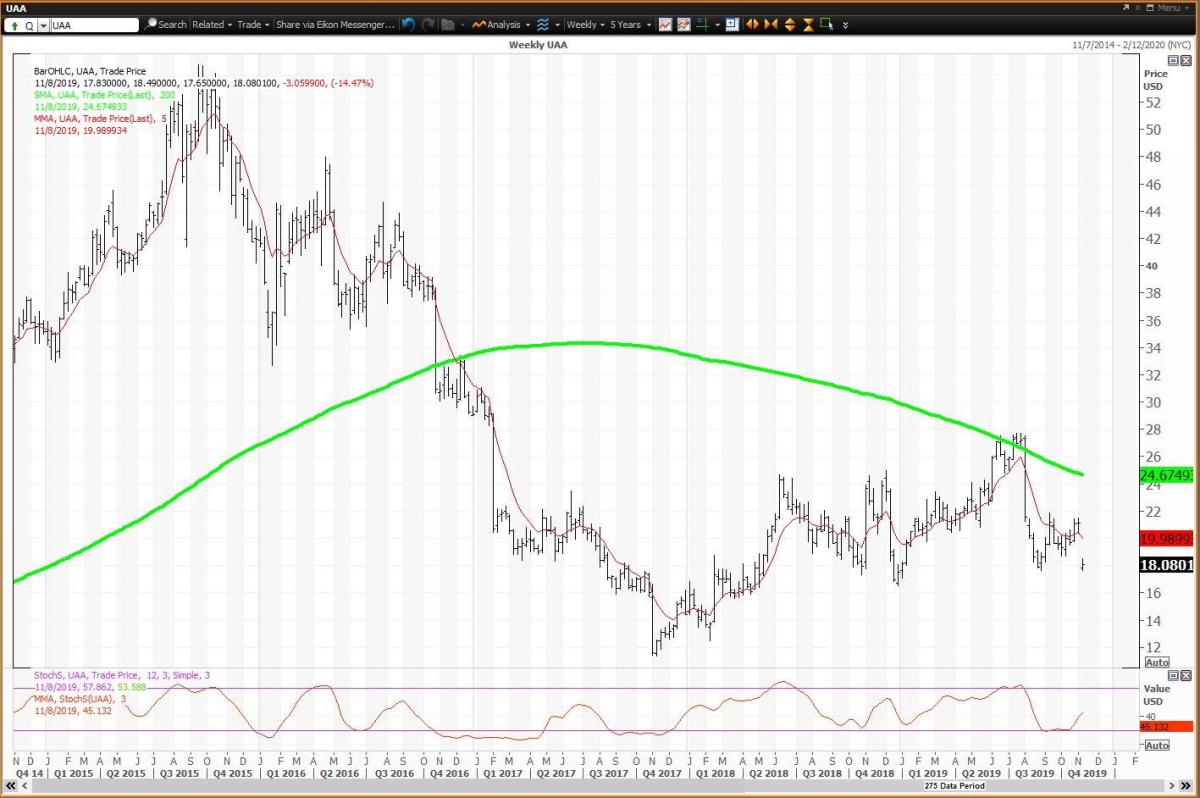Expand the 5 Years range dropdown
This screenshot has width=1200, height=798.
628,24
